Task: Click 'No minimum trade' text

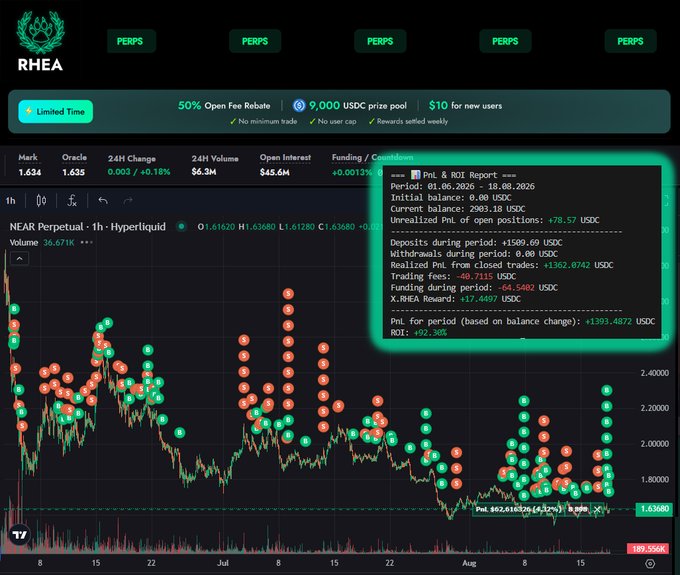Action: [267, 121]
